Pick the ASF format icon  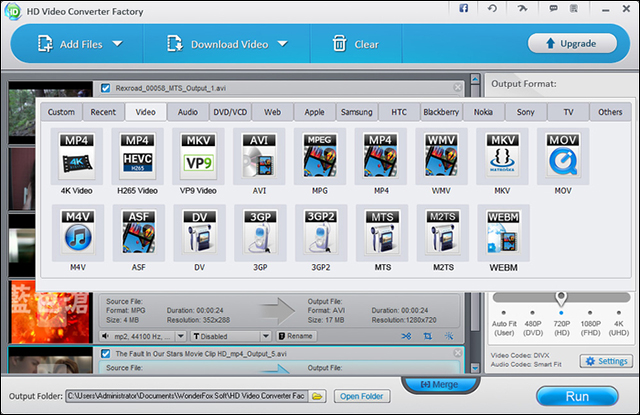tap(139, 233)
